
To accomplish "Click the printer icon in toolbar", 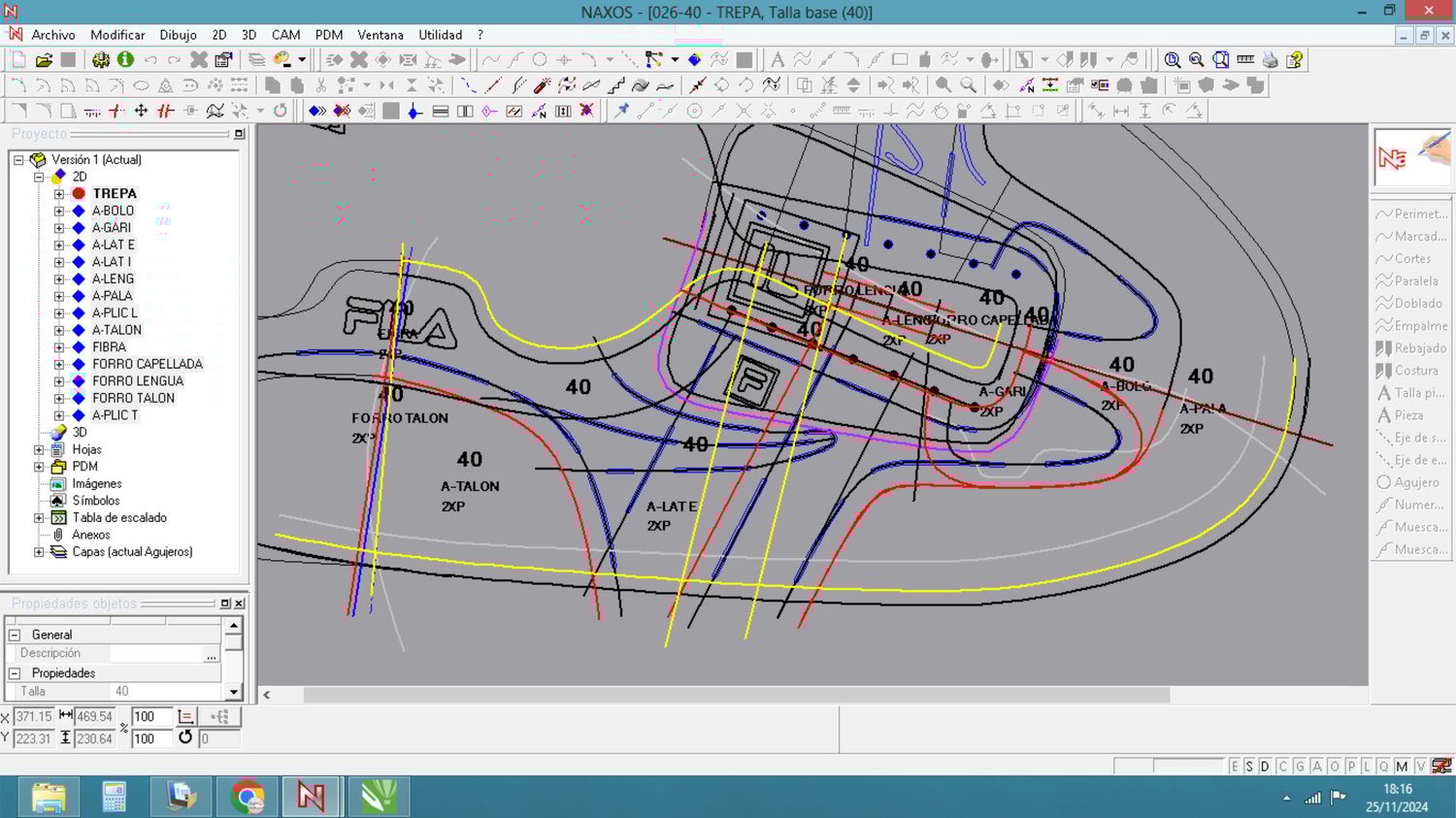I will [1270, 60].
